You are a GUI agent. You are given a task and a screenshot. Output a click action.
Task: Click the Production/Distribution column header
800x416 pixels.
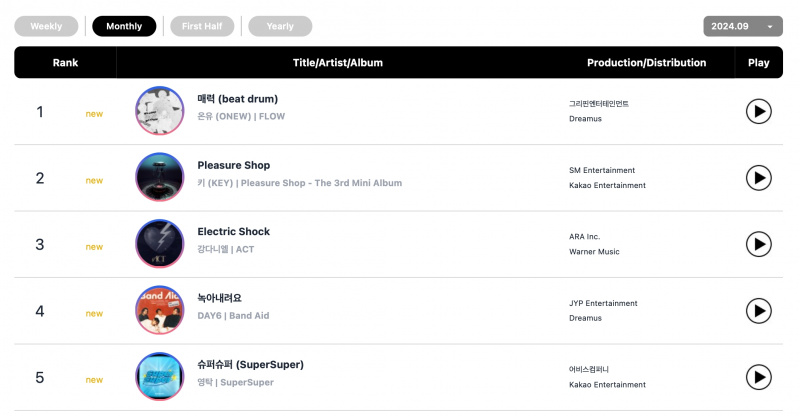(646, 62)
